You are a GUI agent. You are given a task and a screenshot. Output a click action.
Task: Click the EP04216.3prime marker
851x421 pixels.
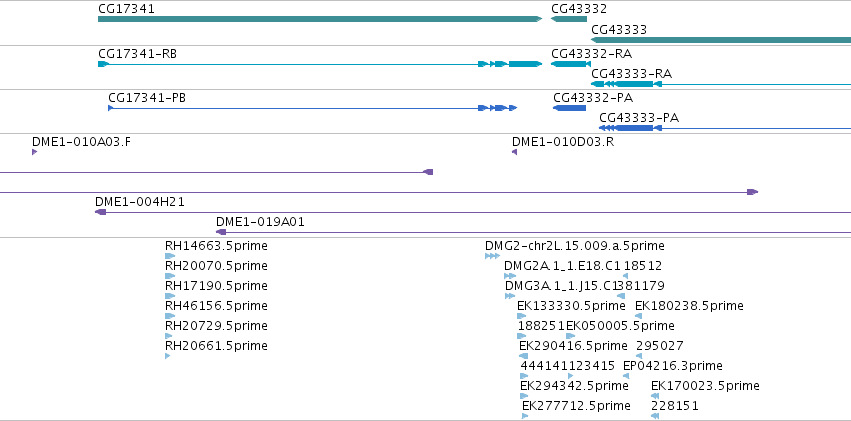click(626, 375)
